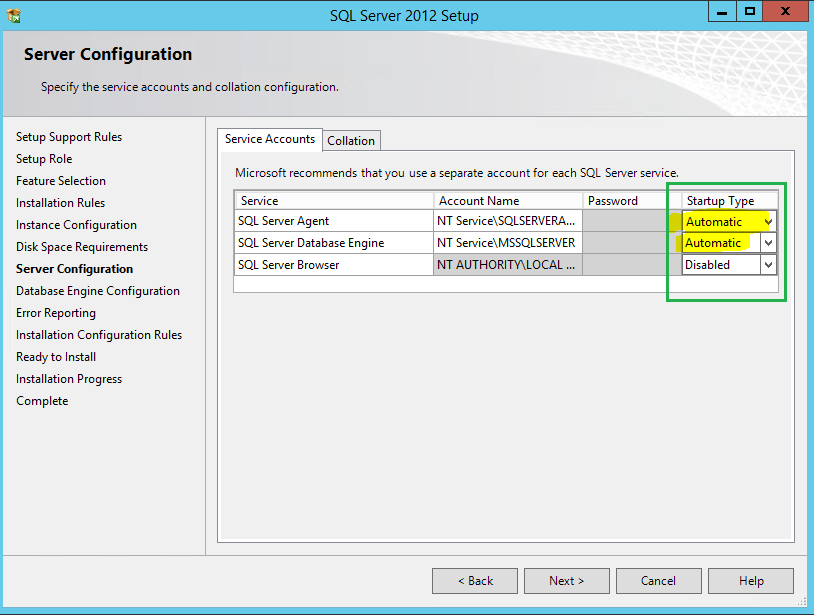Select the SQL Server Agent service row
Image resolution: width=814 pixels, height=615 pixels.
[506, 221]
